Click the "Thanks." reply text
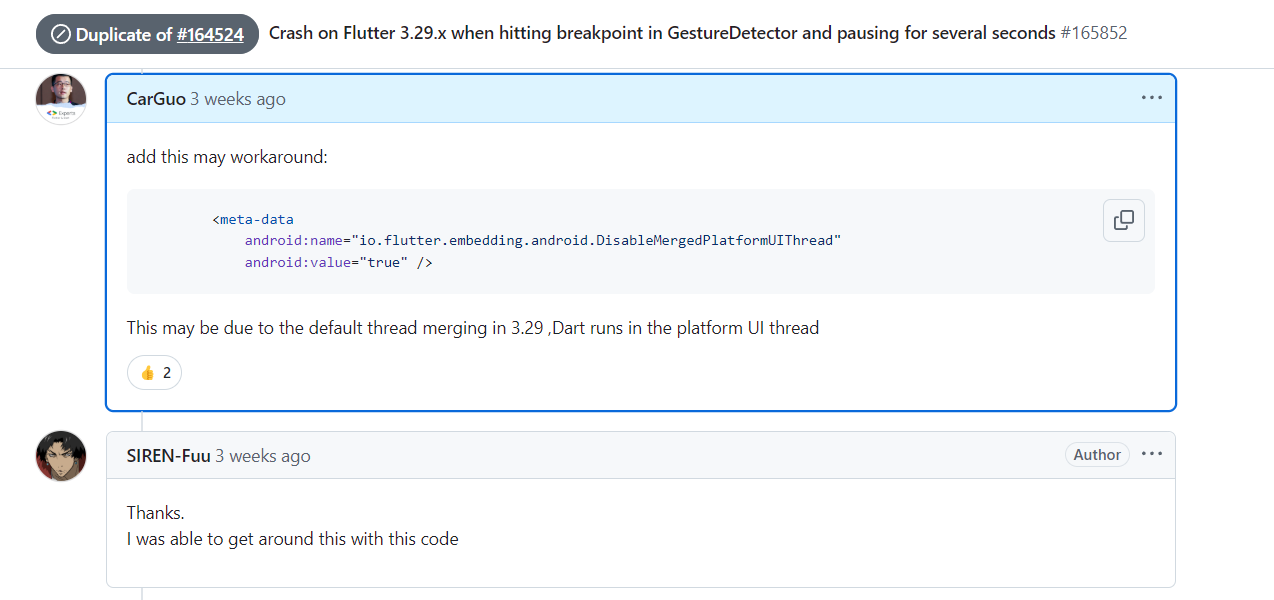The image size is (1274, 600). click(156, 513)
